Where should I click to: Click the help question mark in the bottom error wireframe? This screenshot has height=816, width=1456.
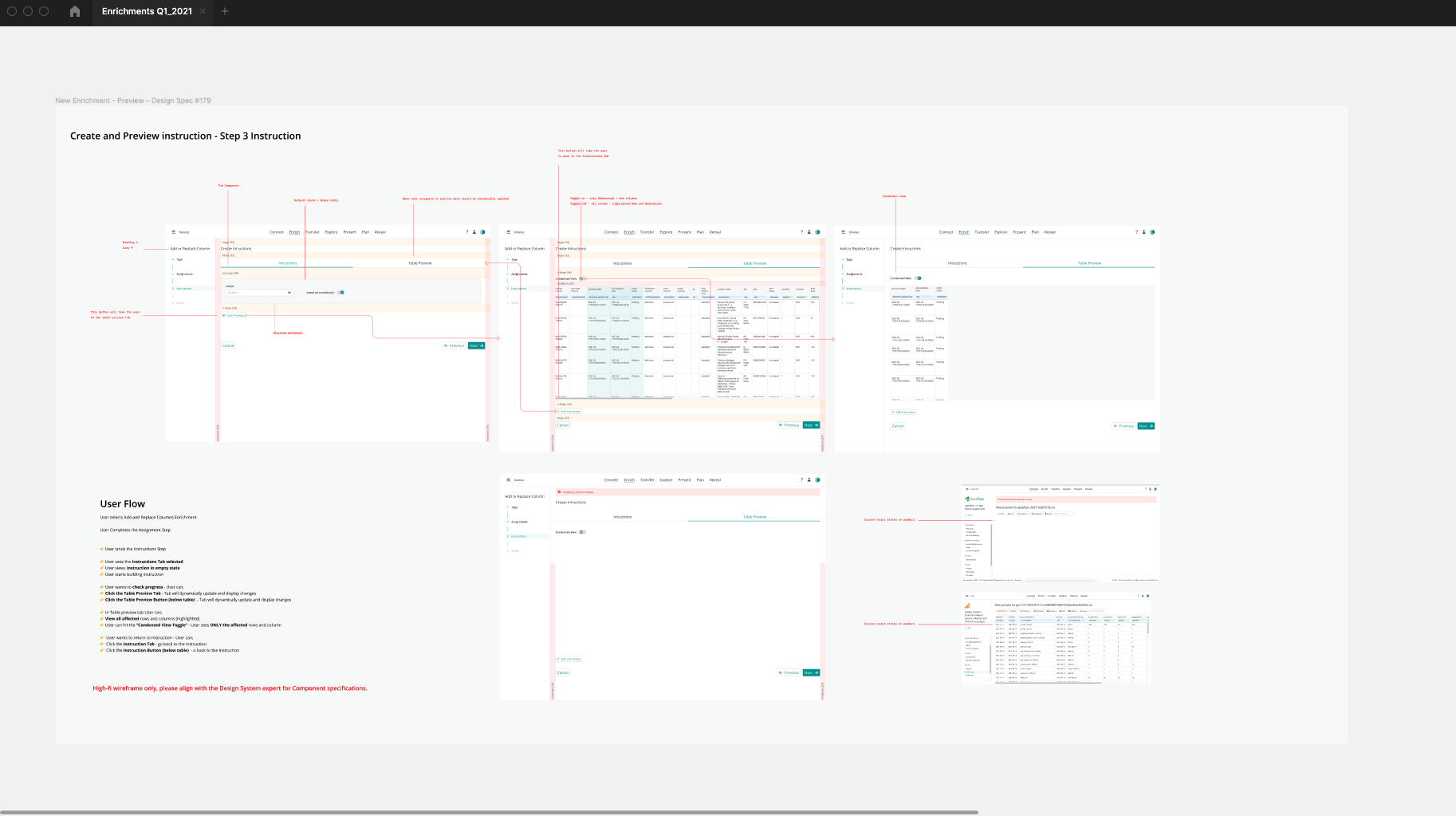pos(802,480)
